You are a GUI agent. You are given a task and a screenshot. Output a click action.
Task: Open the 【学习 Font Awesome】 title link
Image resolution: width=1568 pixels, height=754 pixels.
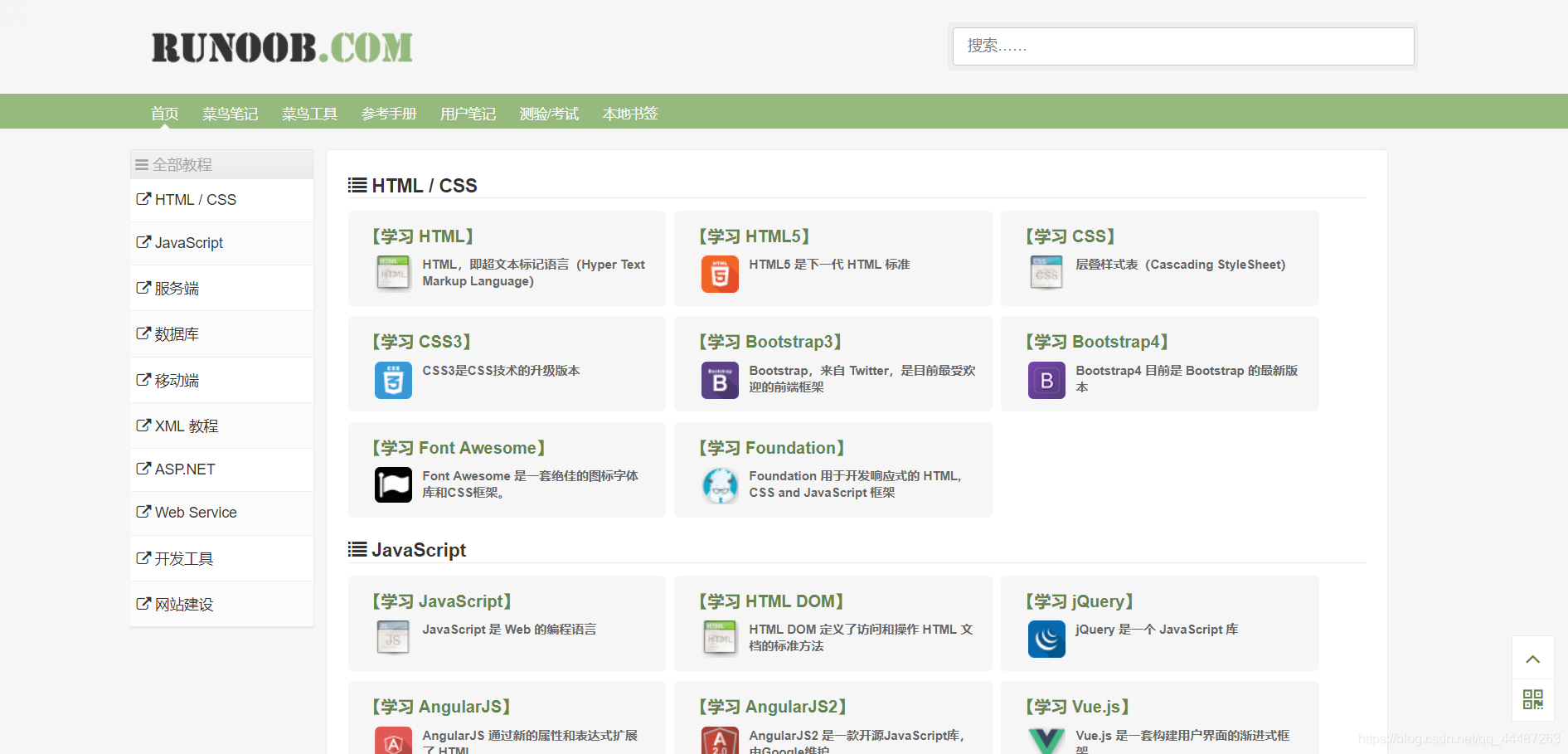[459, 448]
